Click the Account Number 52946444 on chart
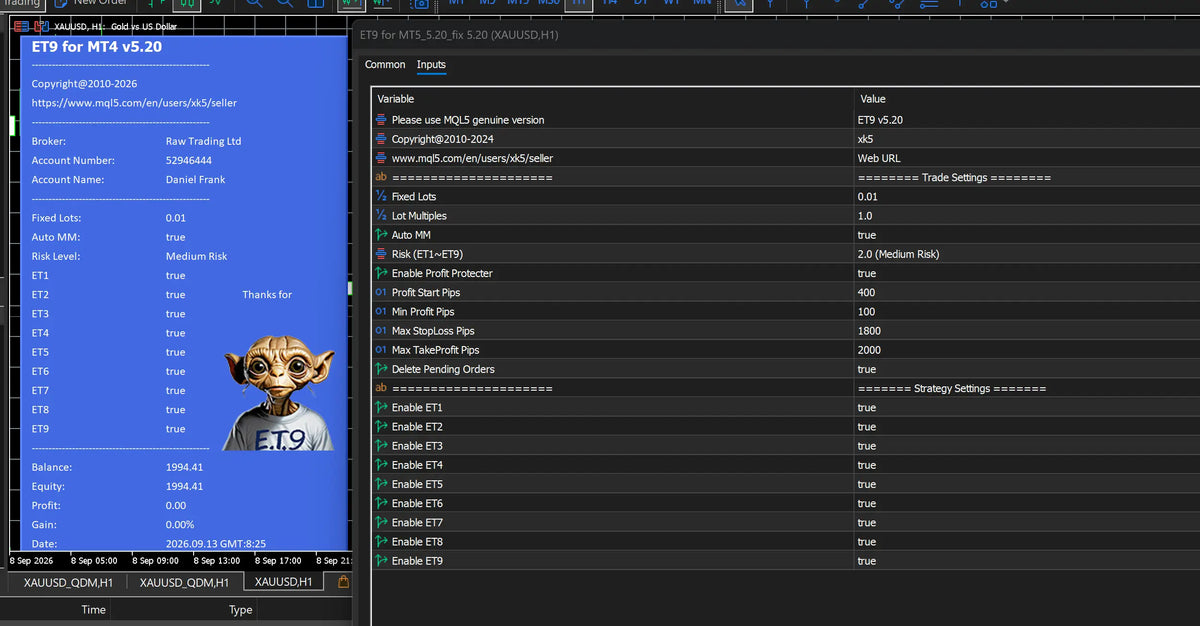The height and width of the screenshot is (626, 1200). tap(189, 160)
